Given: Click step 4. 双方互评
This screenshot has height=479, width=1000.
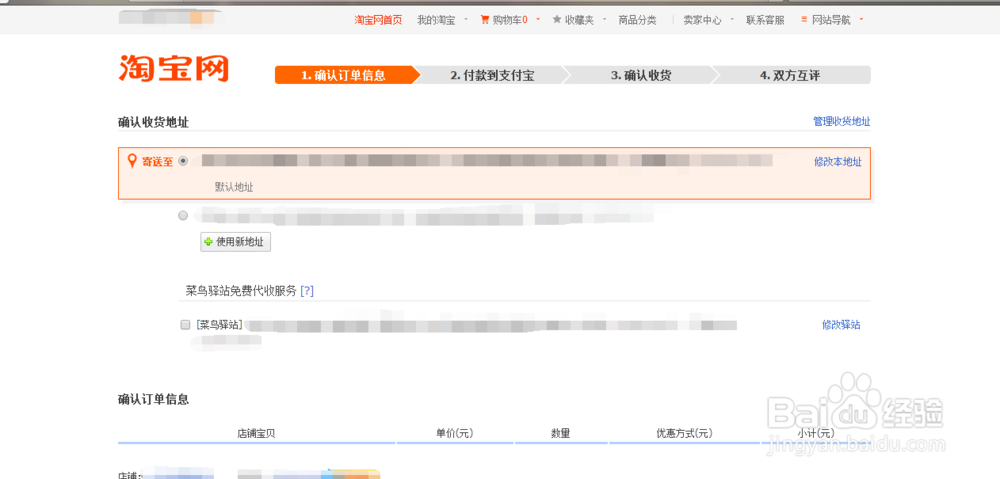Looking at the screenshot, I should 790,75.
